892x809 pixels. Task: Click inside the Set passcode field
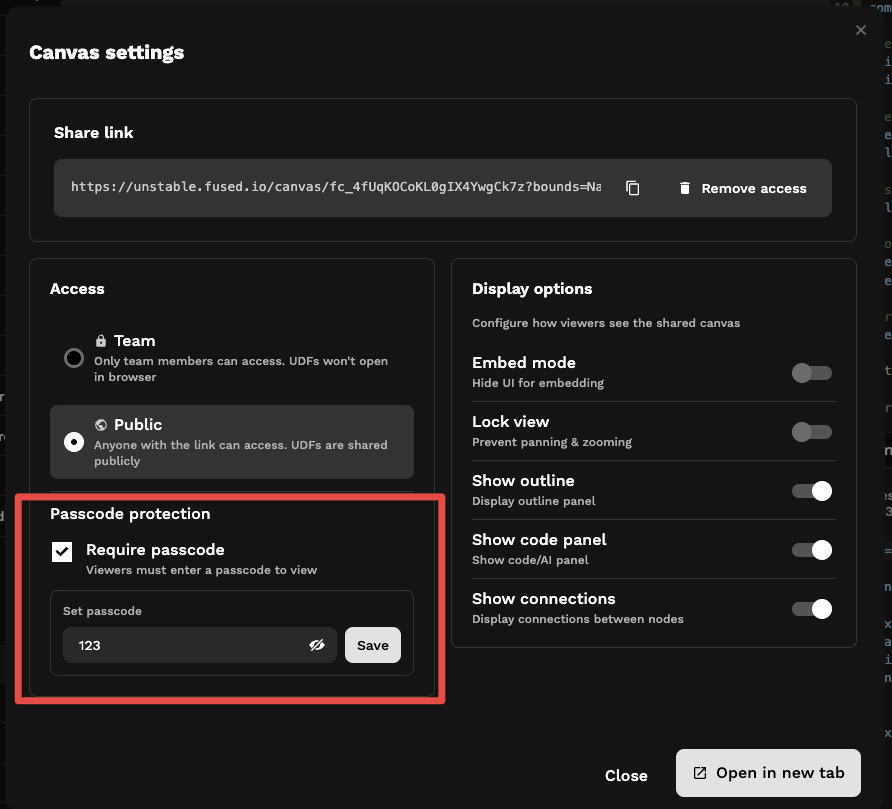(180, 645)
